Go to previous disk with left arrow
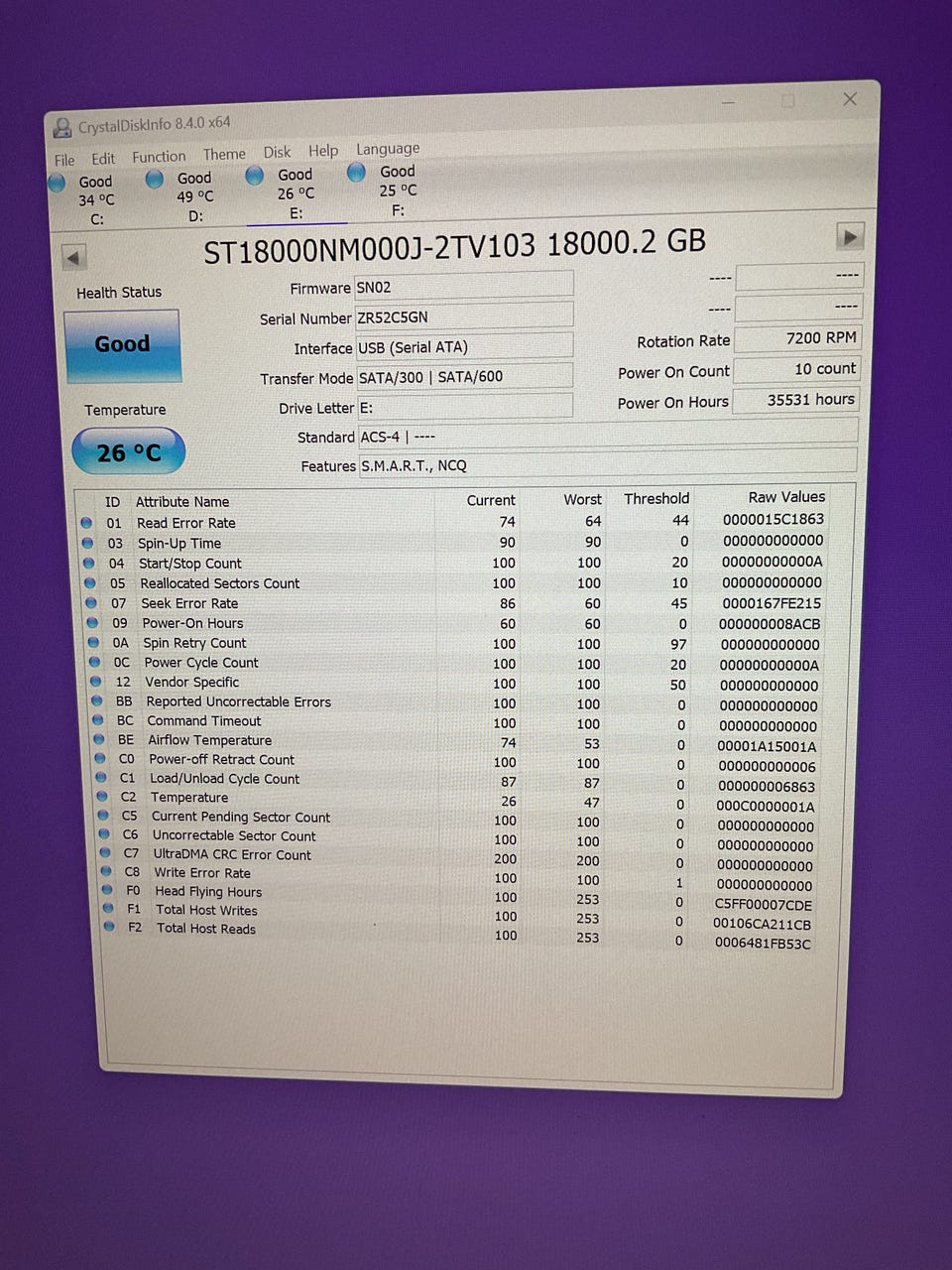 pyautogui.click(x=73, y=258)
